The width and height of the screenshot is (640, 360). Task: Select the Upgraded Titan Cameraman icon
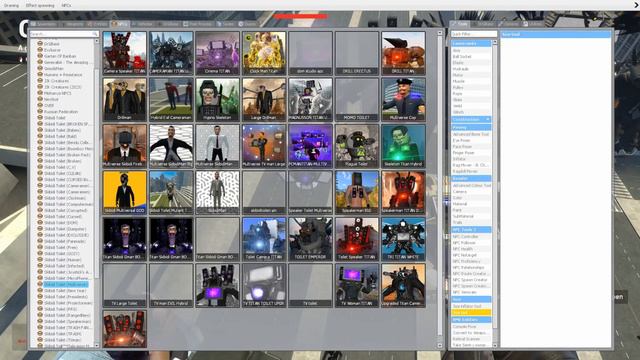coord(403,286)
